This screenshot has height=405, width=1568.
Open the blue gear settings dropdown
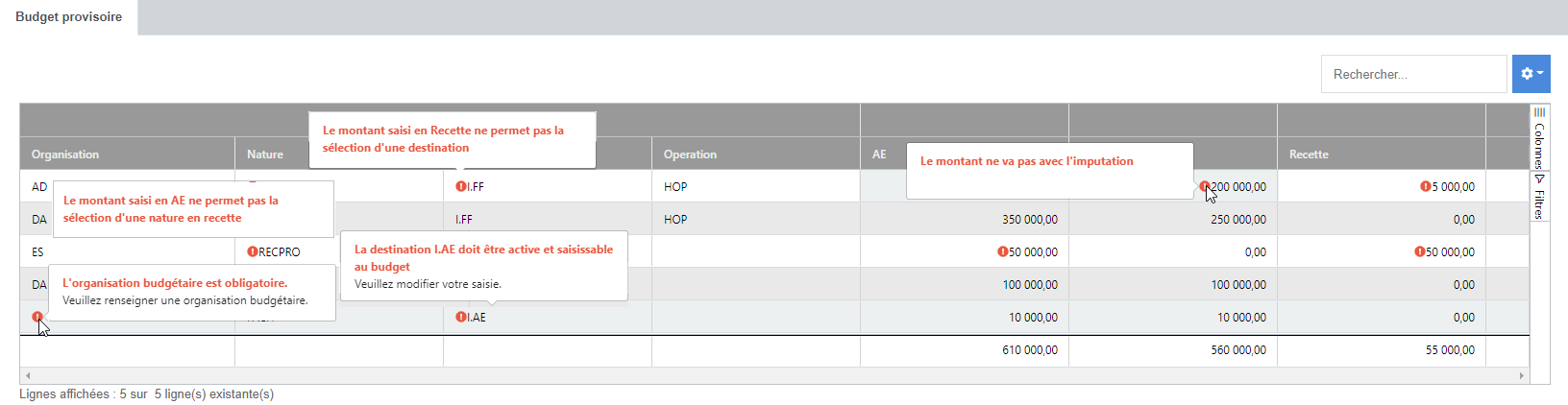coord(1531,74)
